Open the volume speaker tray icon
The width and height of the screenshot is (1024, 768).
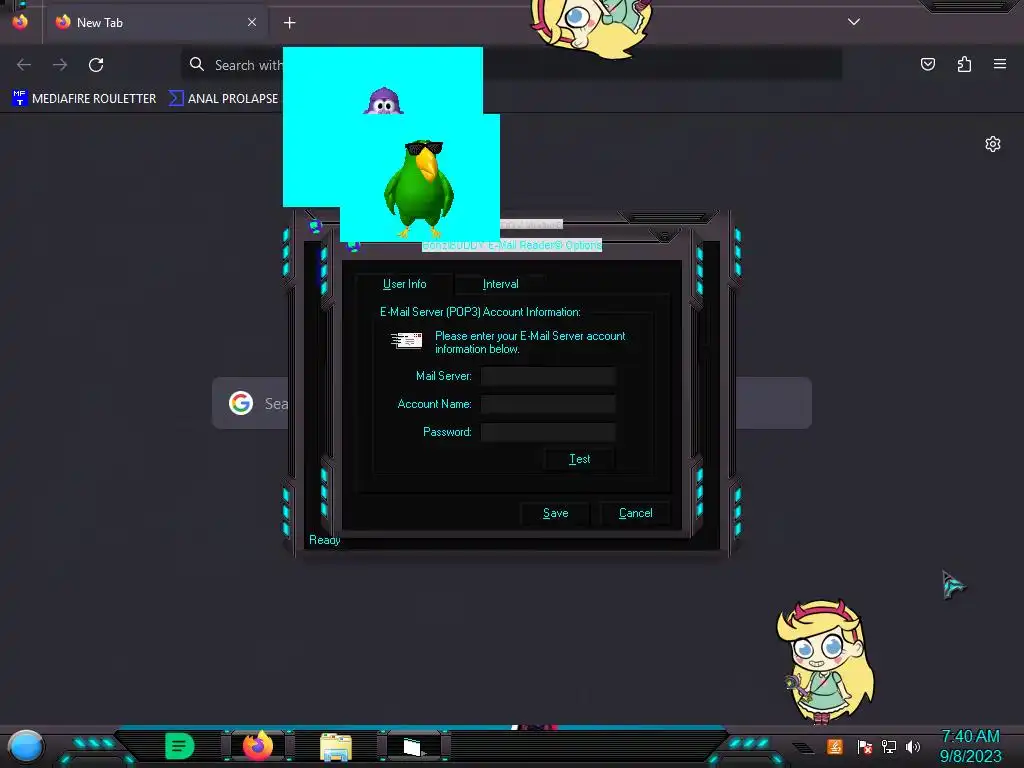pos(913,746)
